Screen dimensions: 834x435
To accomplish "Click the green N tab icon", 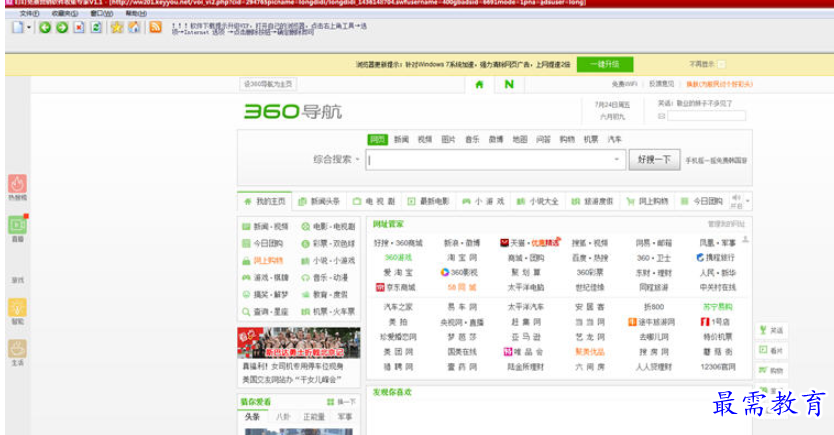I will [509, 84].
